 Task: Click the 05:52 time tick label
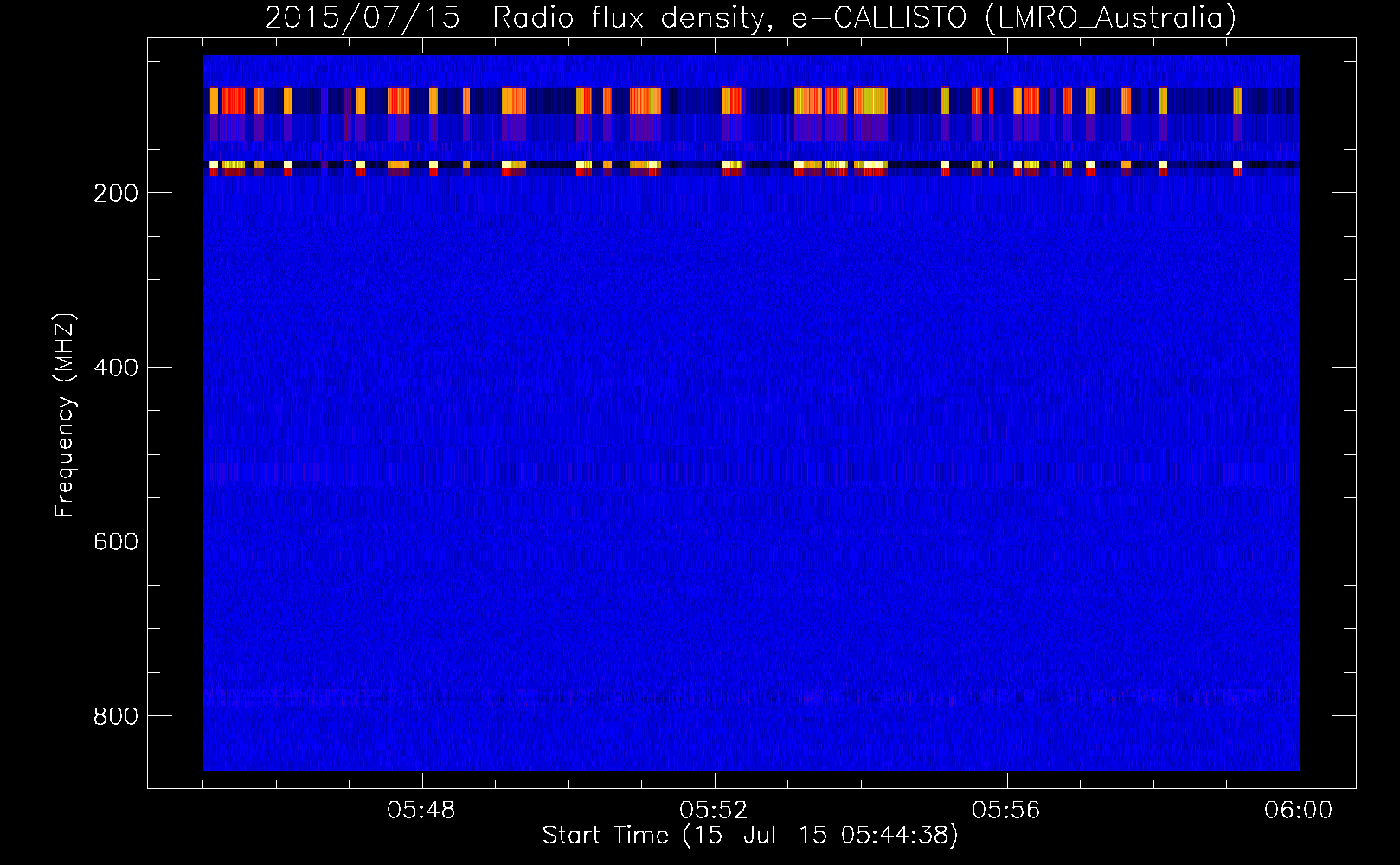coord(714,811)
